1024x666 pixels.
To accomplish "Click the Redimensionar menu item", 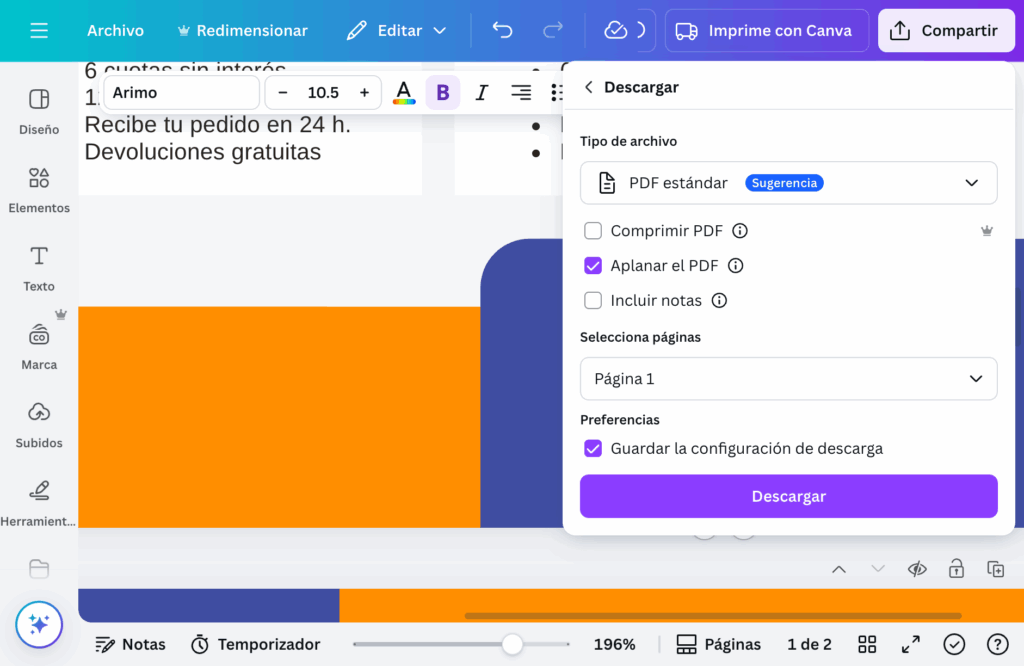I will tap(242, 31).
